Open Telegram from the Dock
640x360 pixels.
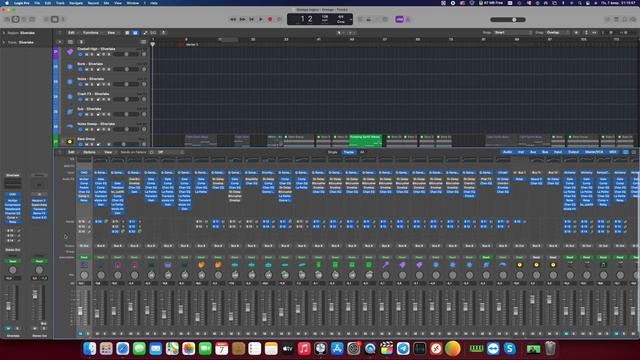[403, 349]
